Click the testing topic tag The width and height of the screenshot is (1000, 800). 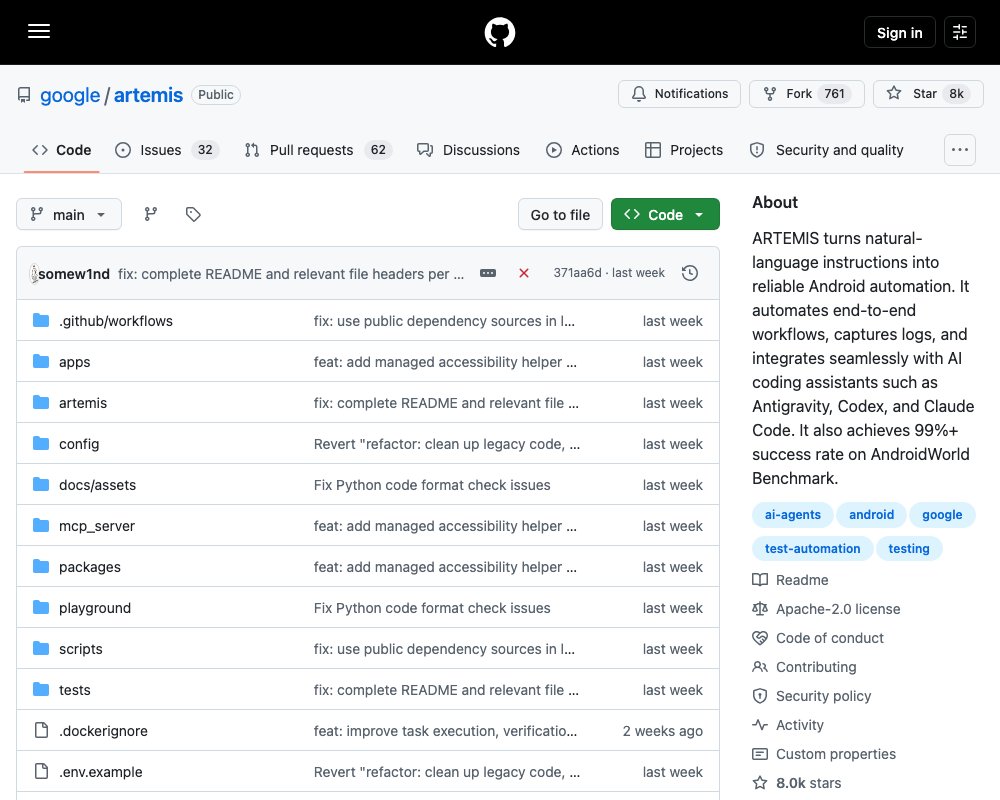pos(909,549)
